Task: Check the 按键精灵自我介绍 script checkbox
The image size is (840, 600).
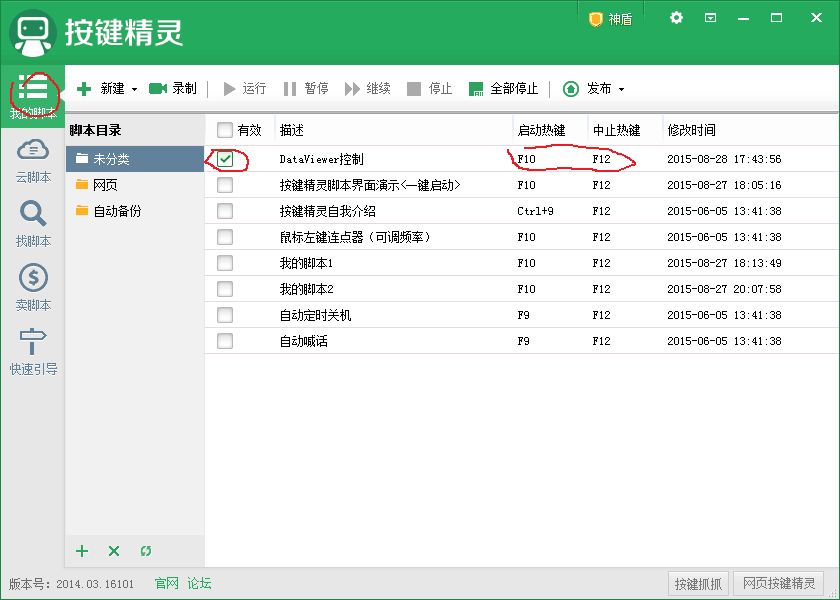Action: point(225,211)
